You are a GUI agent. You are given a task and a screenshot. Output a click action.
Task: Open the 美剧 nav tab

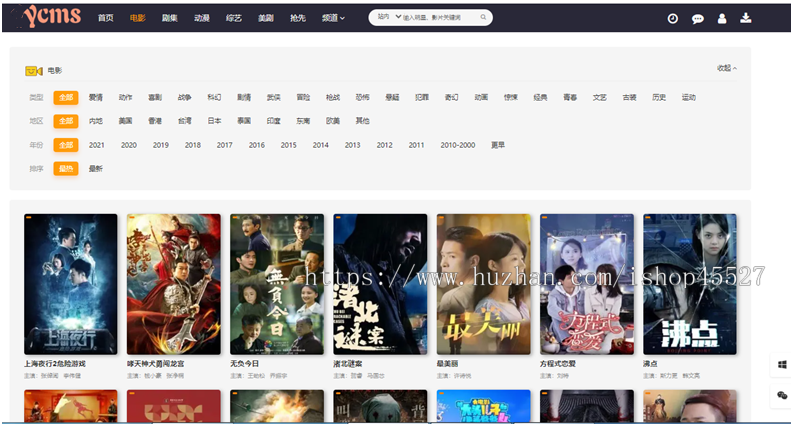coord(266,18)
